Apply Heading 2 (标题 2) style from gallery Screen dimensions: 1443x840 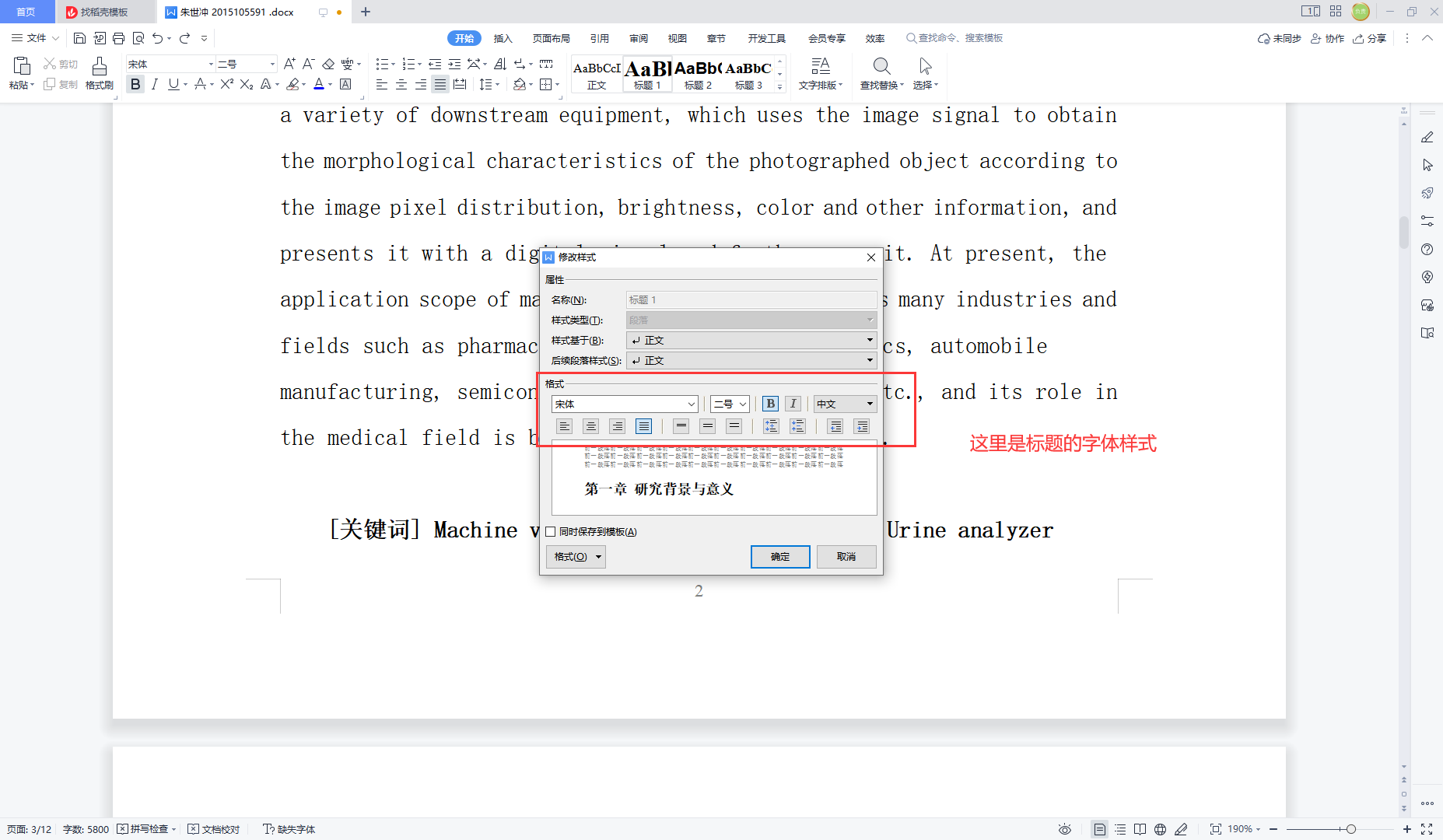click(698, 75)
